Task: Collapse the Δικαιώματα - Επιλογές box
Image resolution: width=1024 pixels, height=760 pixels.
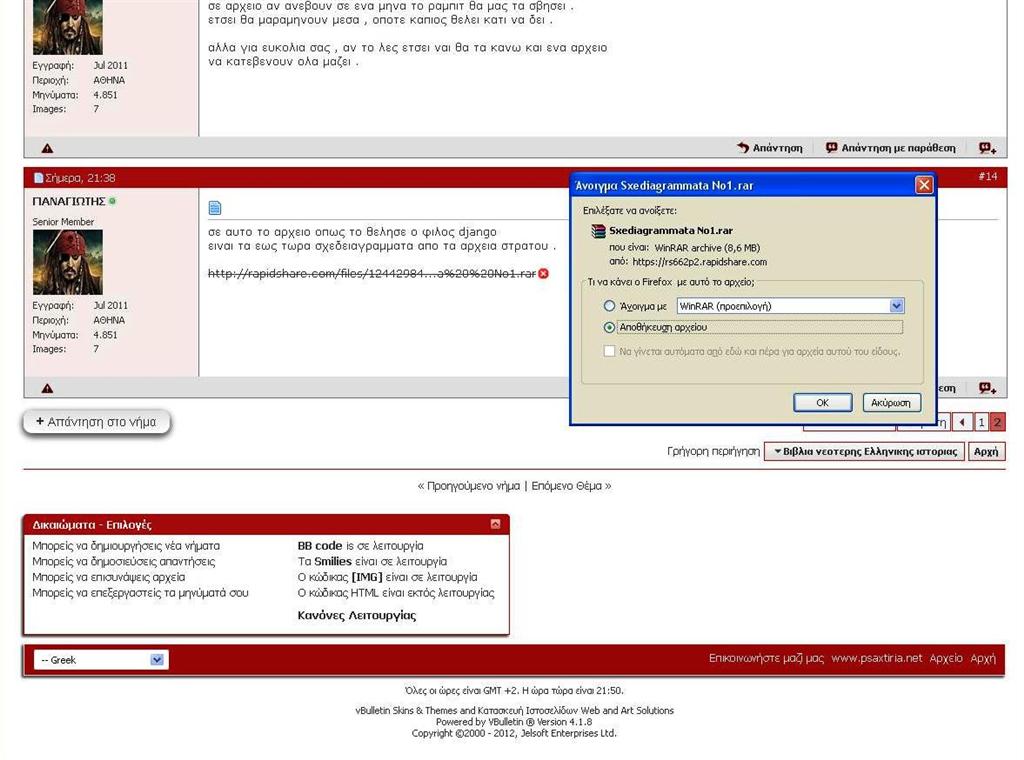Action: point(495,524)
